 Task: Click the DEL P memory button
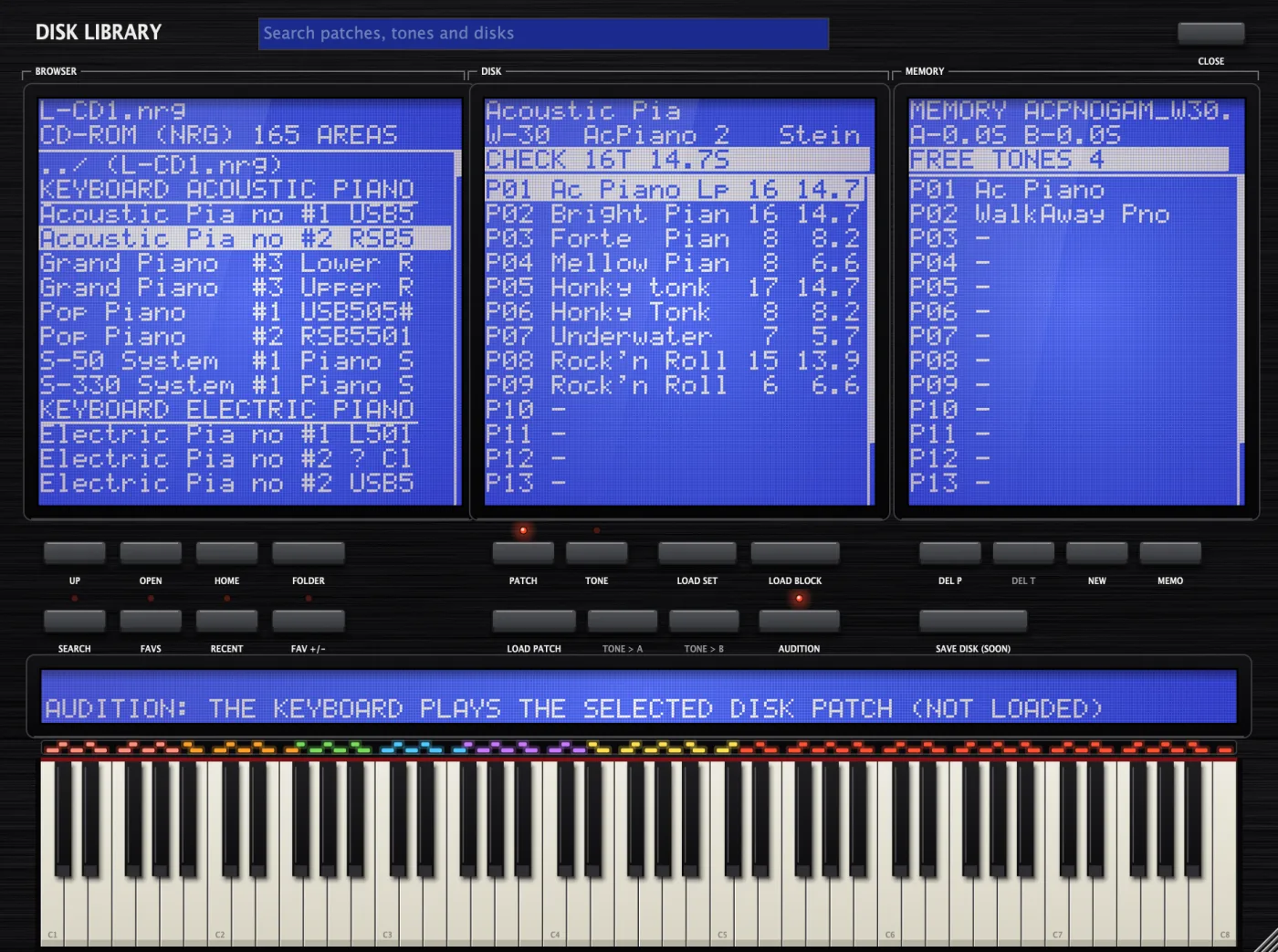point(950,553)
